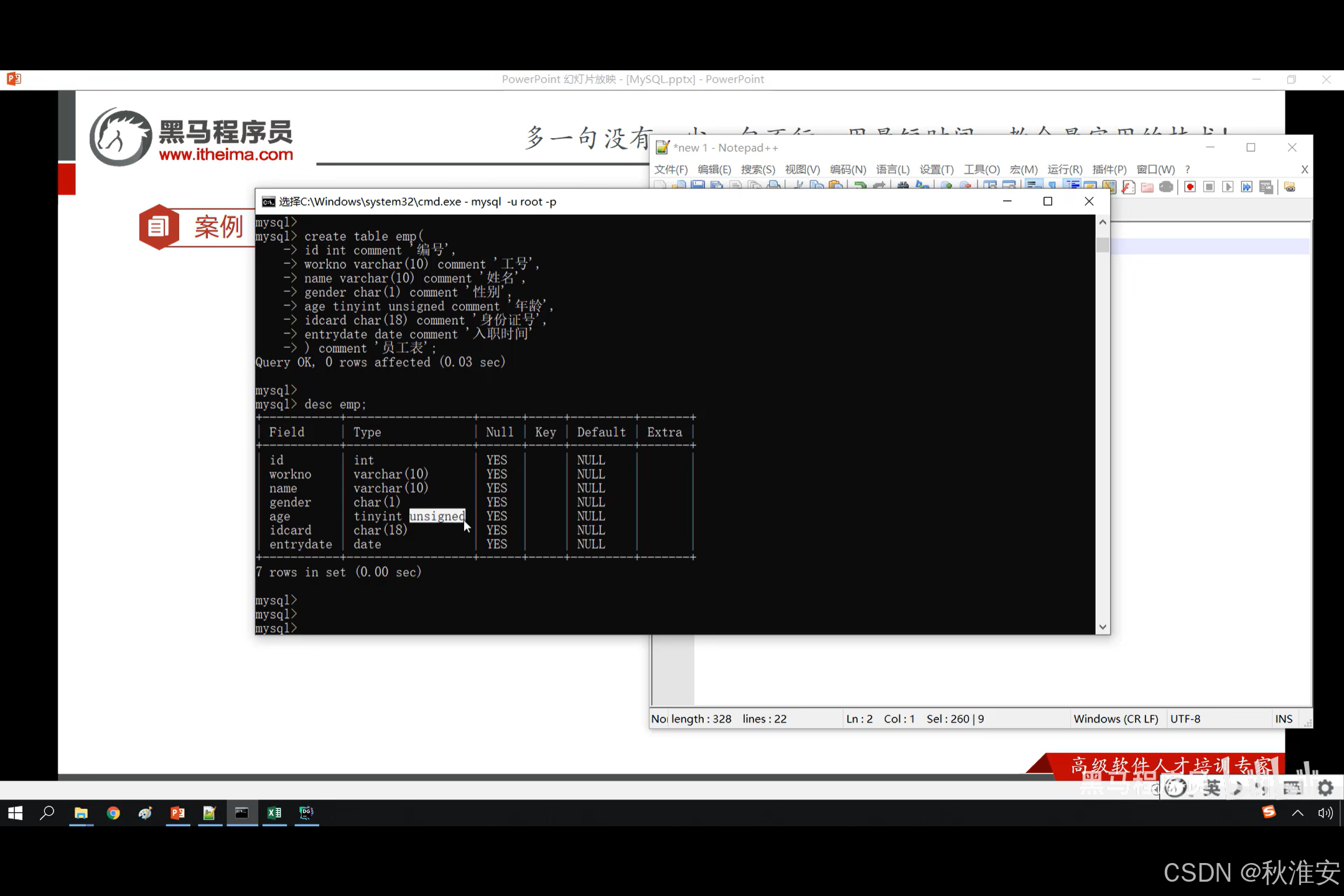This screenshot has height=896, width=1344.
Task: Open File Explorer from the taskbar
Action: point(81,813)
